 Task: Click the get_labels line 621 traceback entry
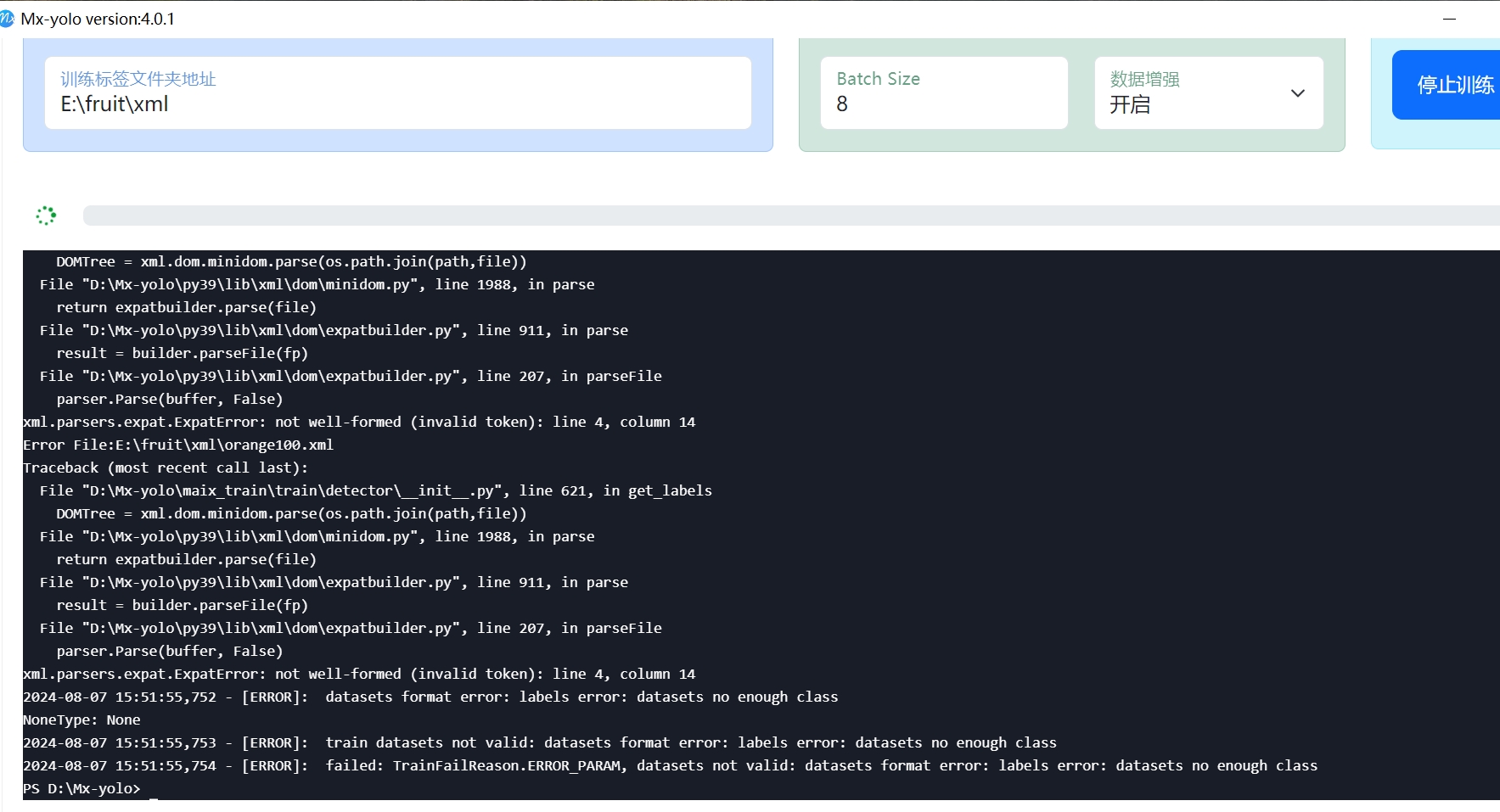376,490
